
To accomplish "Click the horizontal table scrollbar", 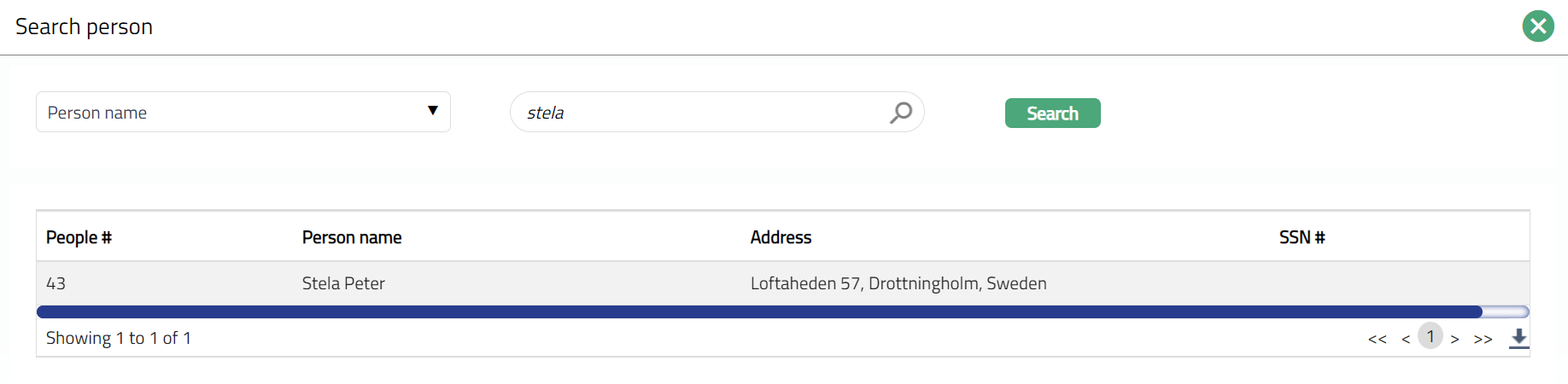I will pyautogui.click(x=758, y=312).
